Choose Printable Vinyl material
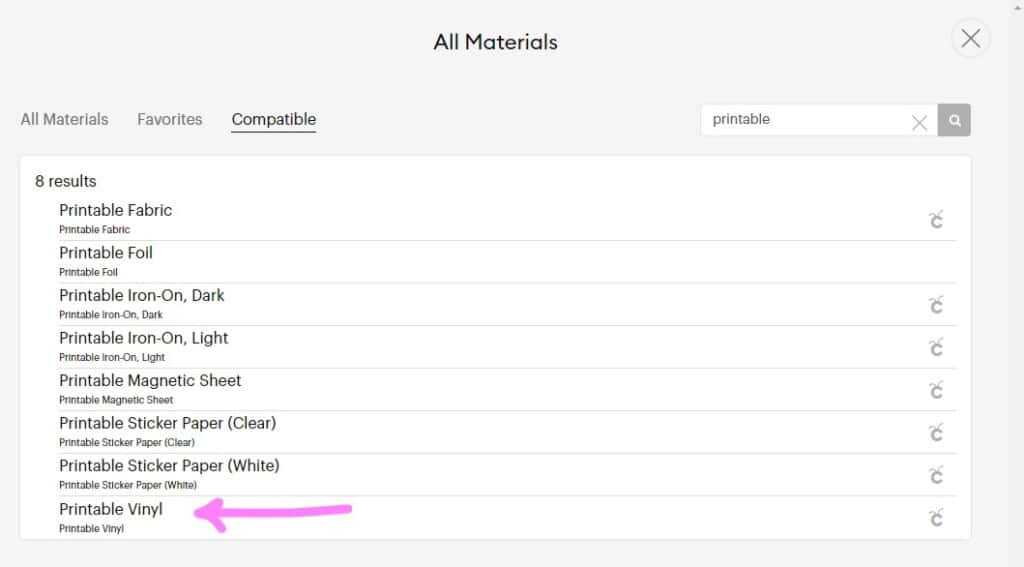 pos(496,517)
